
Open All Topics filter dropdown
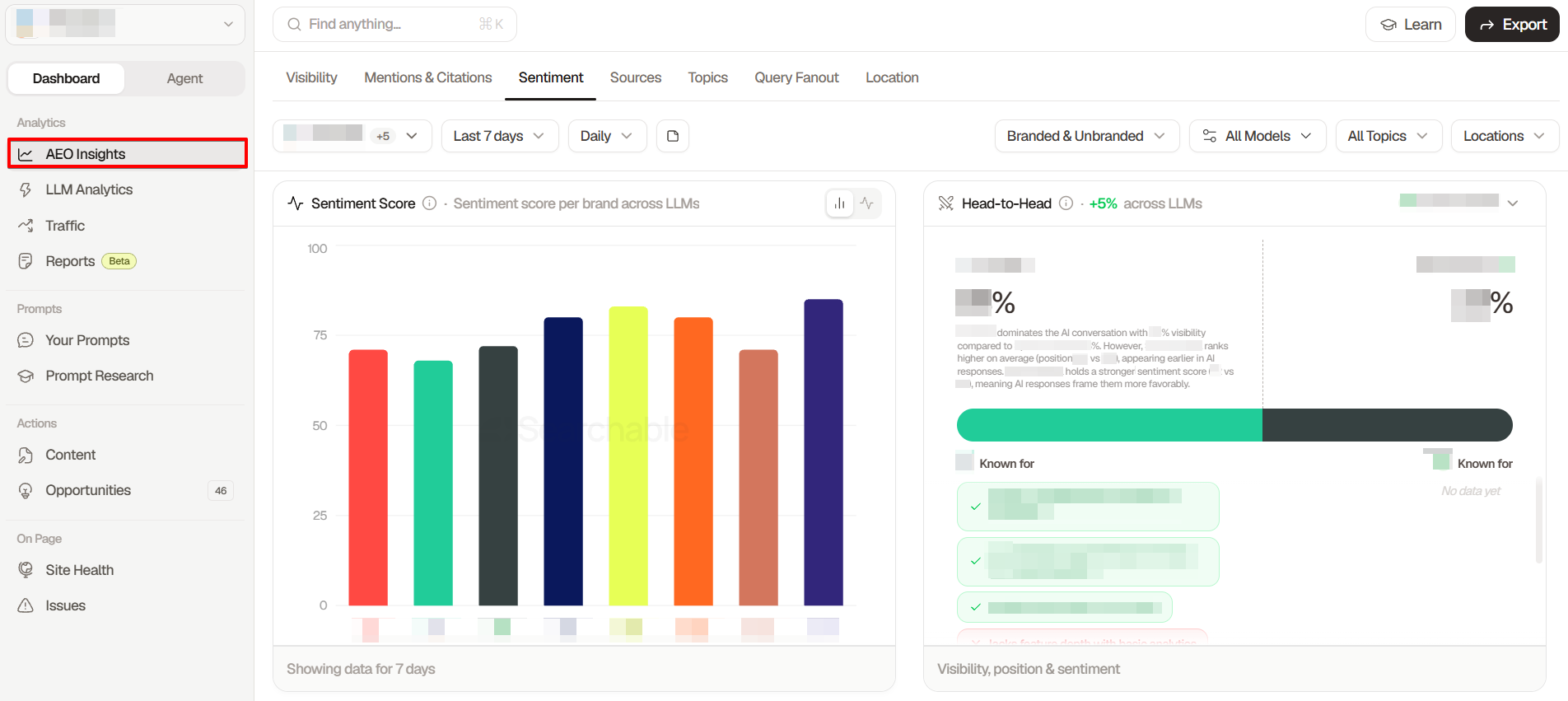pyautogui.click(x=1388, y=136)
